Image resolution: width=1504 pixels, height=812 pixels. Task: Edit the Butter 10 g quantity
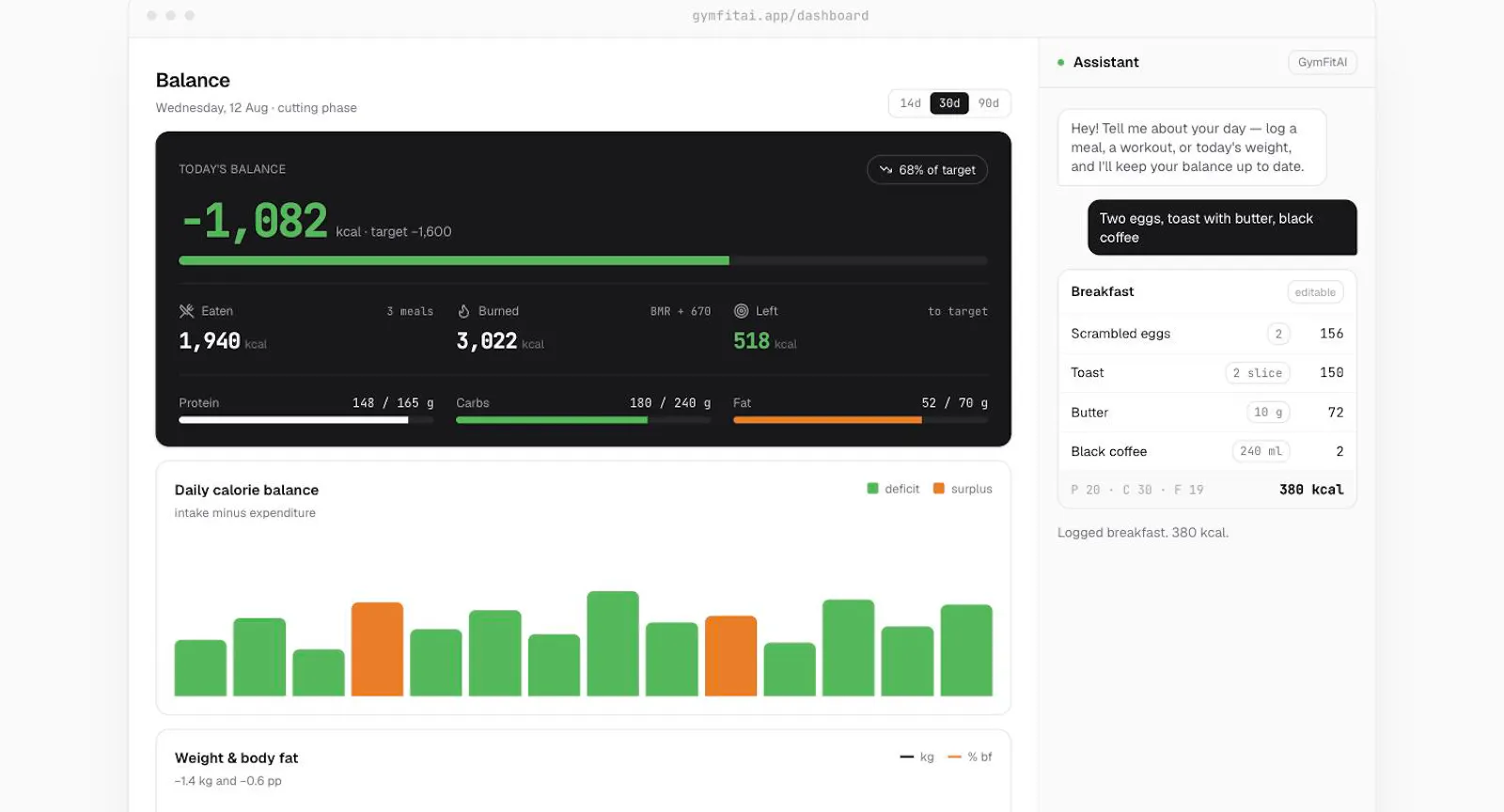1268,413
